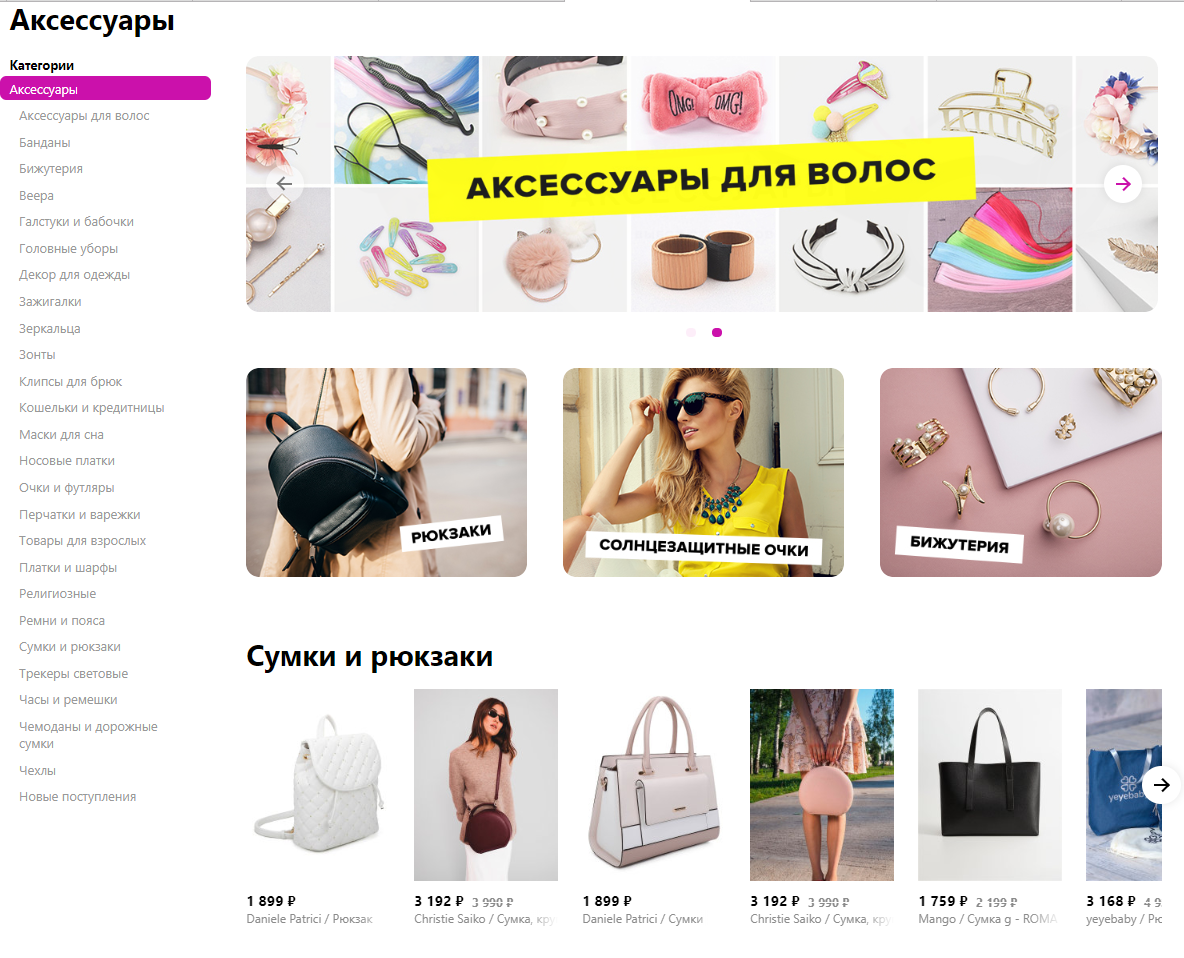
Task: Open the Аксессуары для волос banner
Action: point(701,183)
